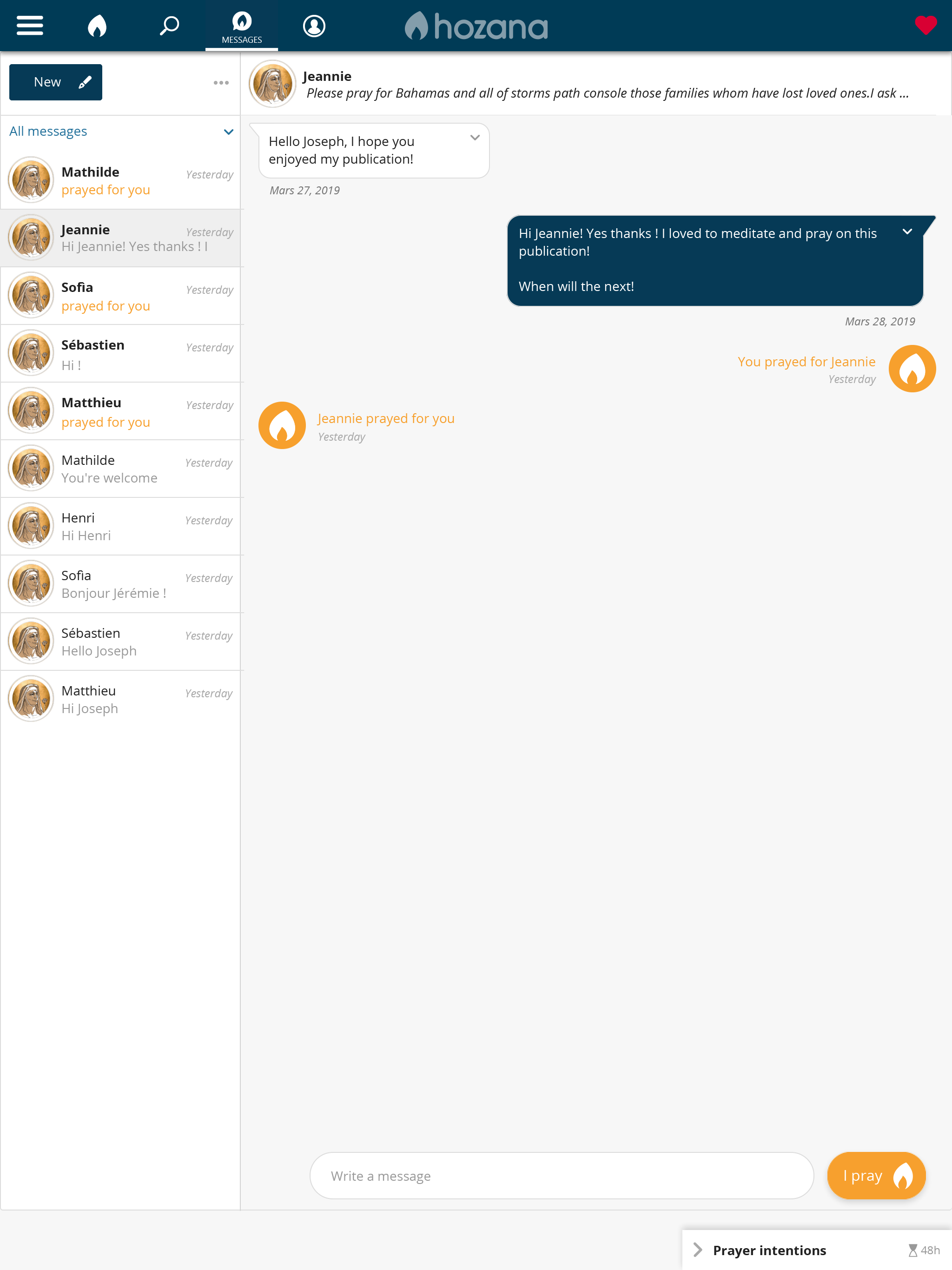Open the profile icon in header
The width and height of the screenshot is (952, 1270).
(x=314, y=26)
